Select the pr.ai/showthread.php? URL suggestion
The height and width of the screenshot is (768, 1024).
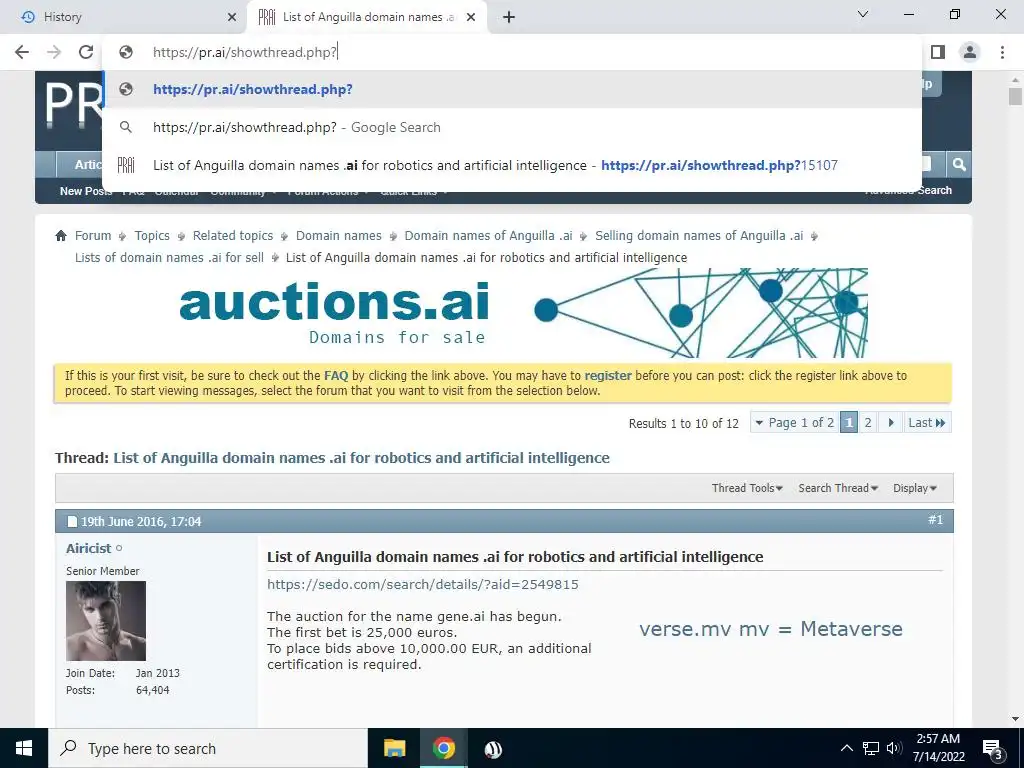pyautogui.click(x=512, y=89)
